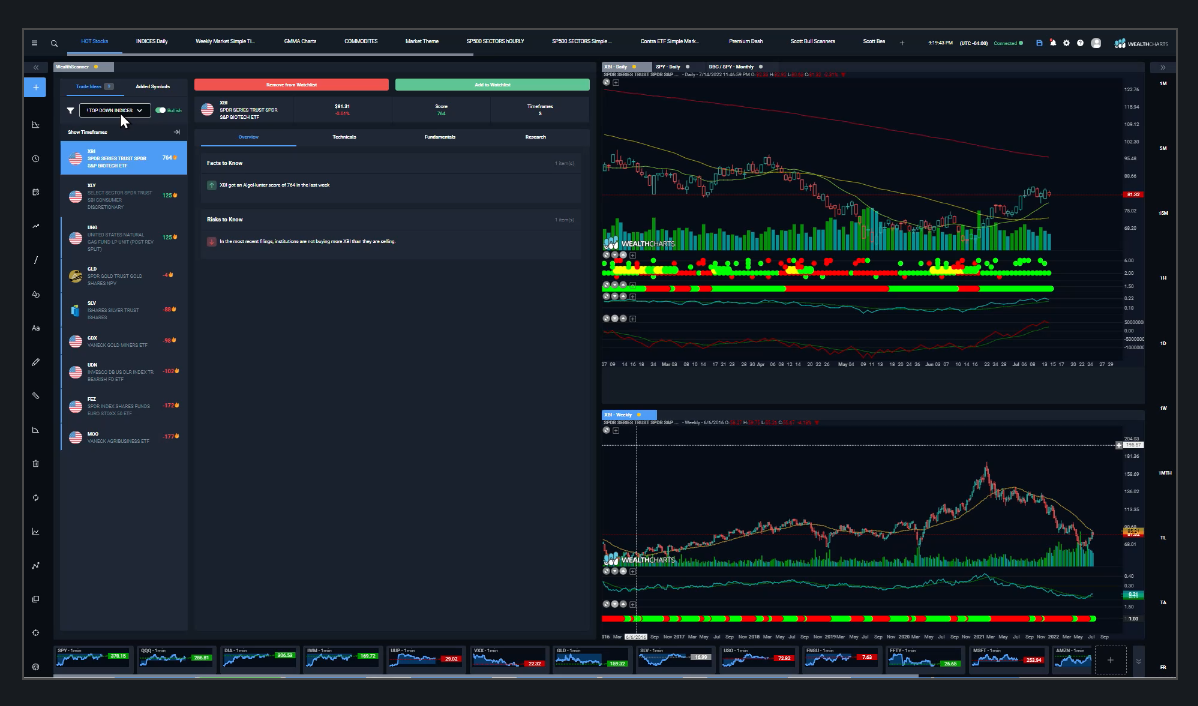Open the trash icon in left sidebar
This screenshot has width=1198, height=706.
click(35, 463)
